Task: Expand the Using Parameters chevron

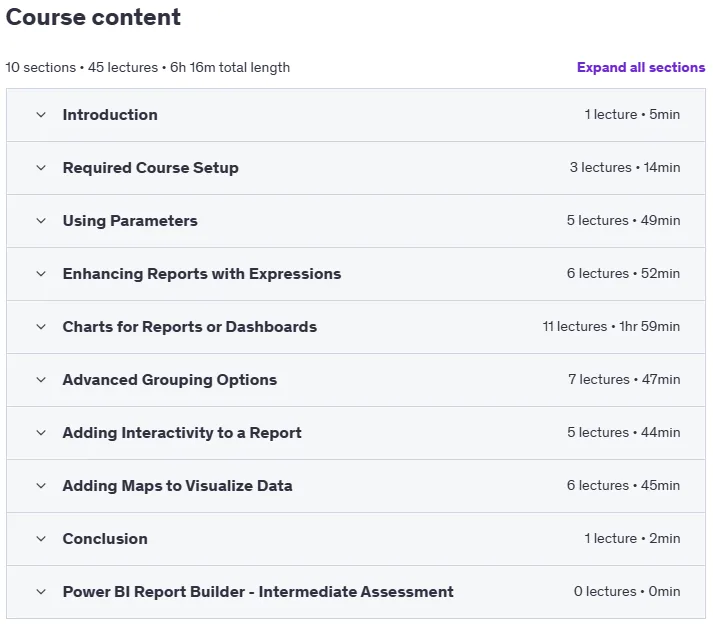Action: point(41,221)
